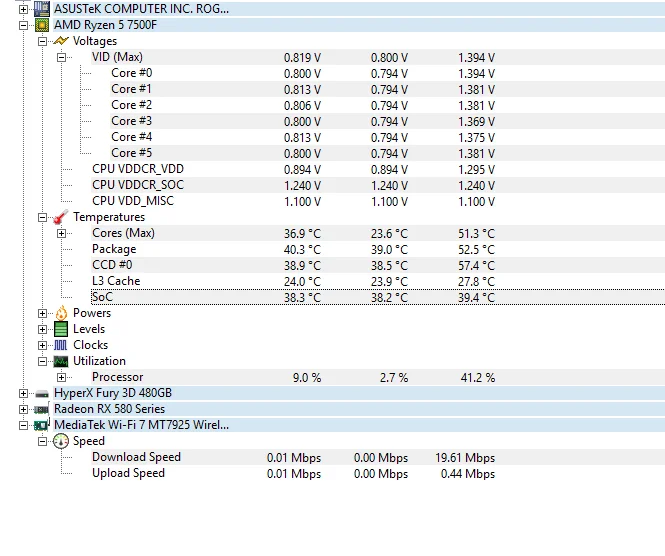Click the Radeon RX 580 graphics card icon
This screenshot has width=665, height=556.
click(x=42, y=409)
